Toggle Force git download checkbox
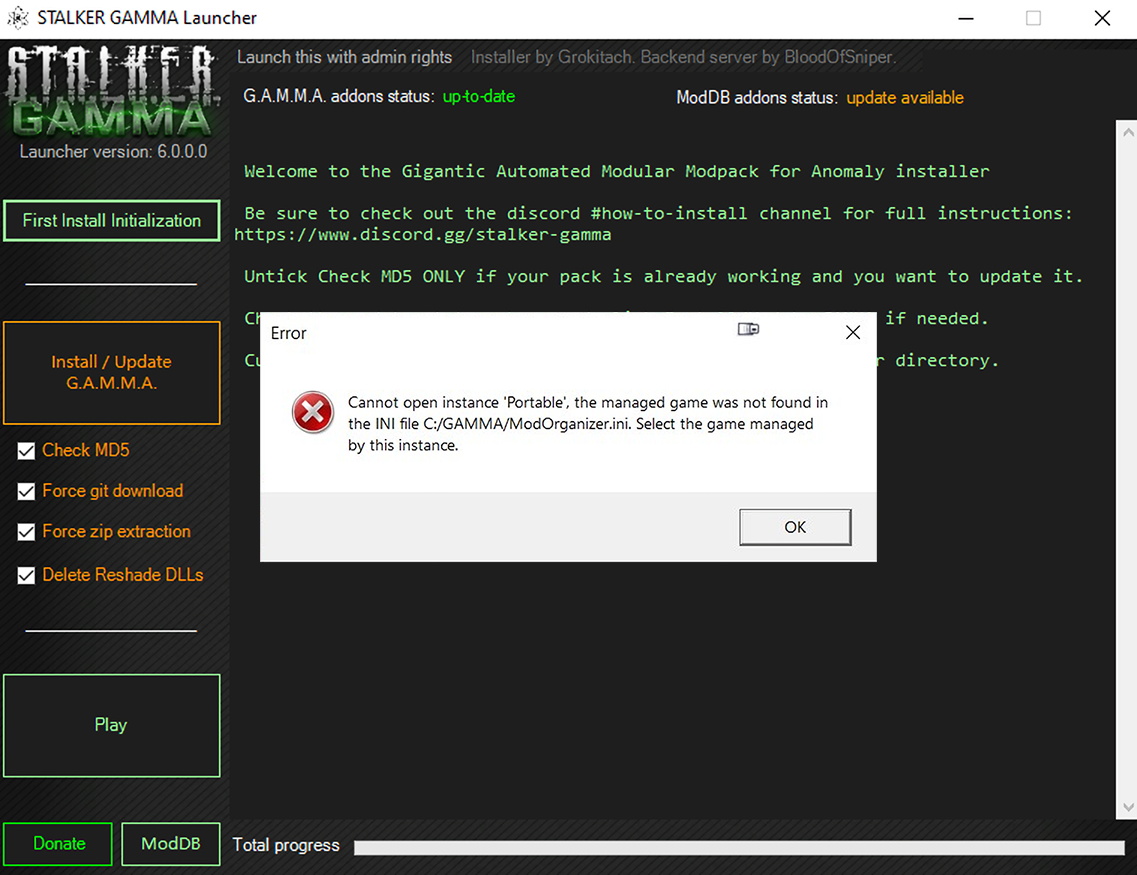1137x875 pixels. click(x=26, y=492)
